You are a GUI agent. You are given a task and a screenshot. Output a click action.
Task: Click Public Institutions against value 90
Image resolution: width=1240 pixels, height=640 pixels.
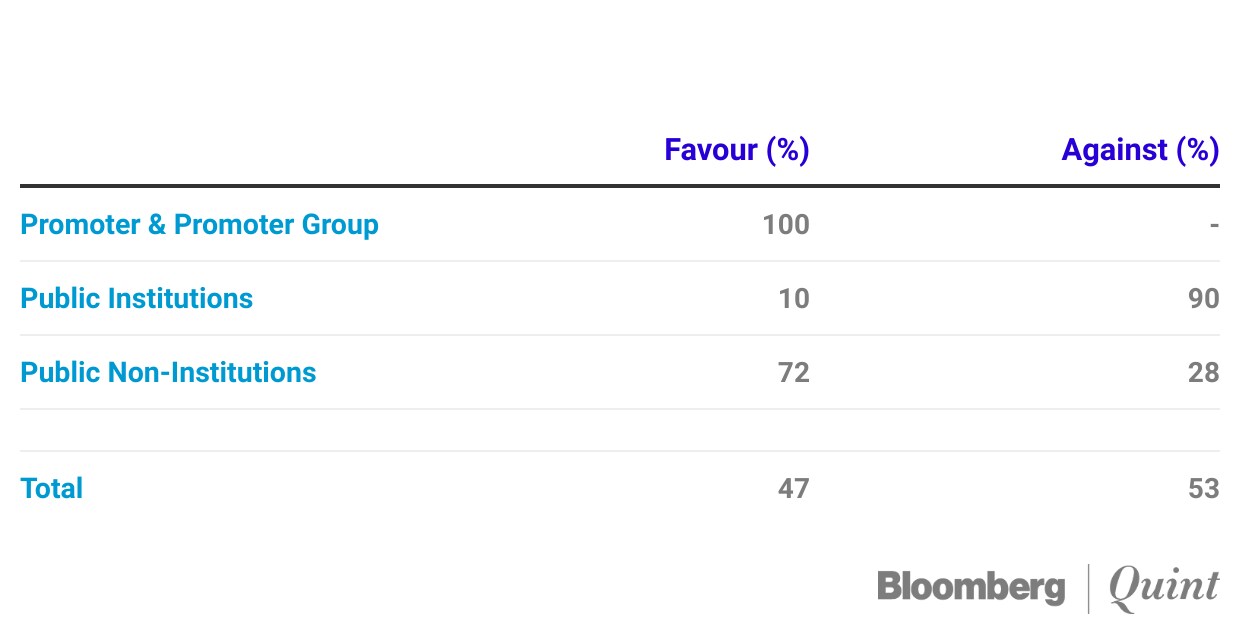1204,298
